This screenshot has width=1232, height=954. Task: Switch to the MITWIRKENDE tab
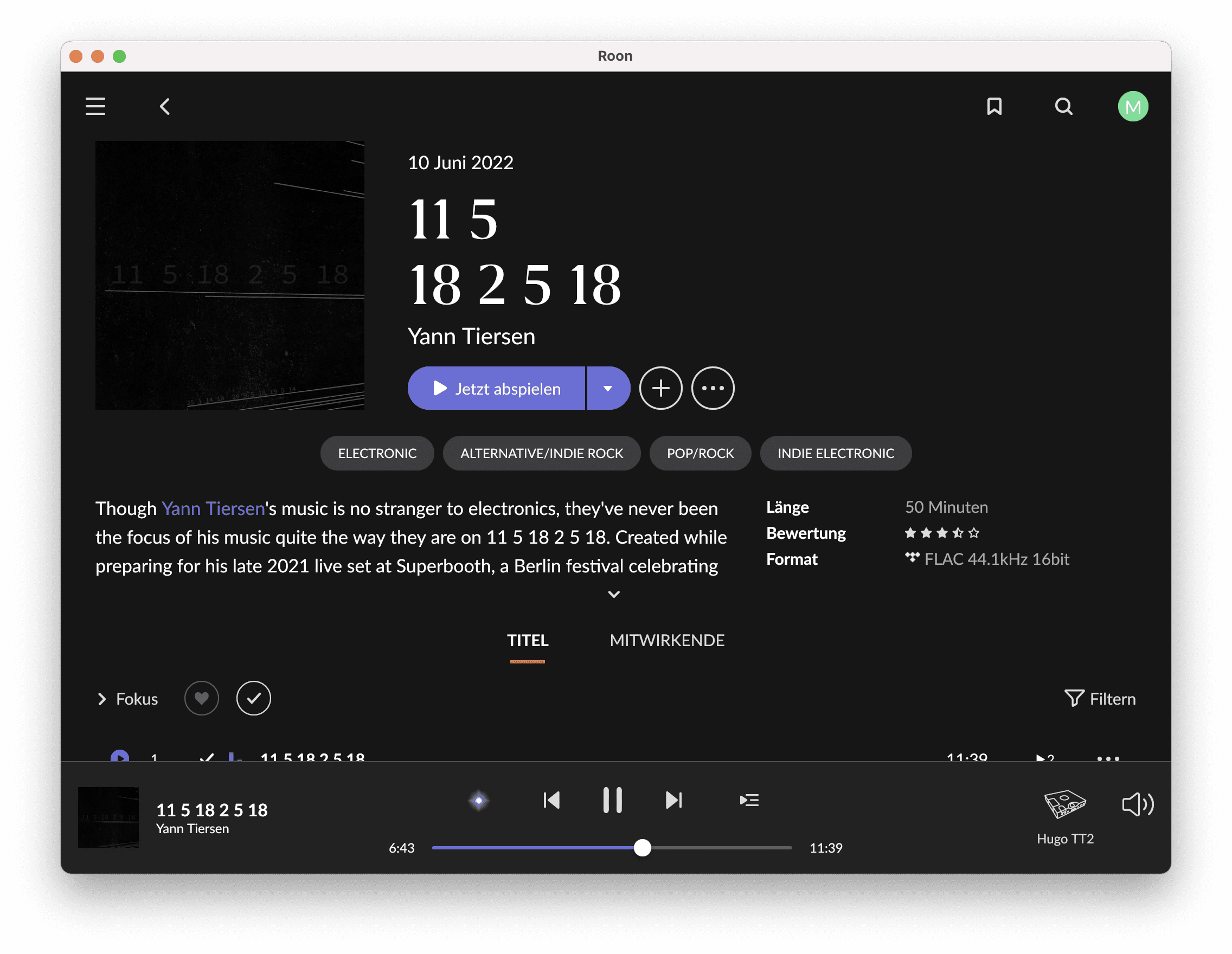(667, 640)
